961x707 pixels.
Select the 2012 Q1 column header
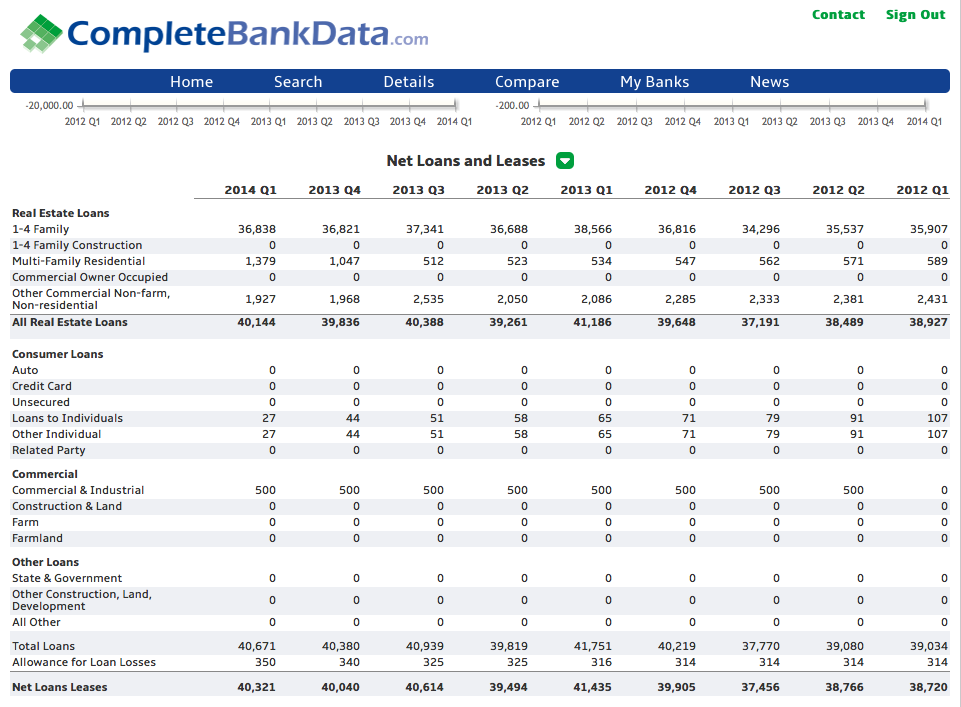click(922, 190)
